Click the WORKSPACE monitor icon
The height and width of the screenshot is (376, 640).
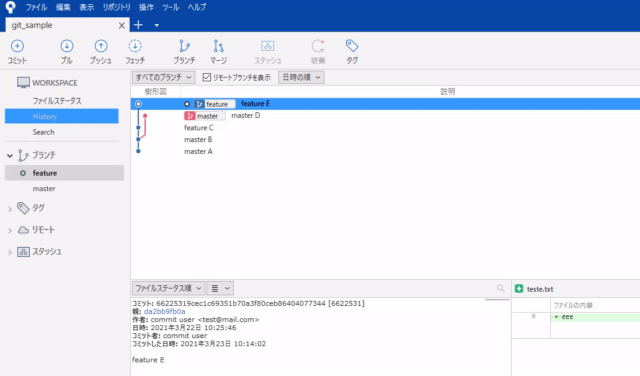(23, 83)
